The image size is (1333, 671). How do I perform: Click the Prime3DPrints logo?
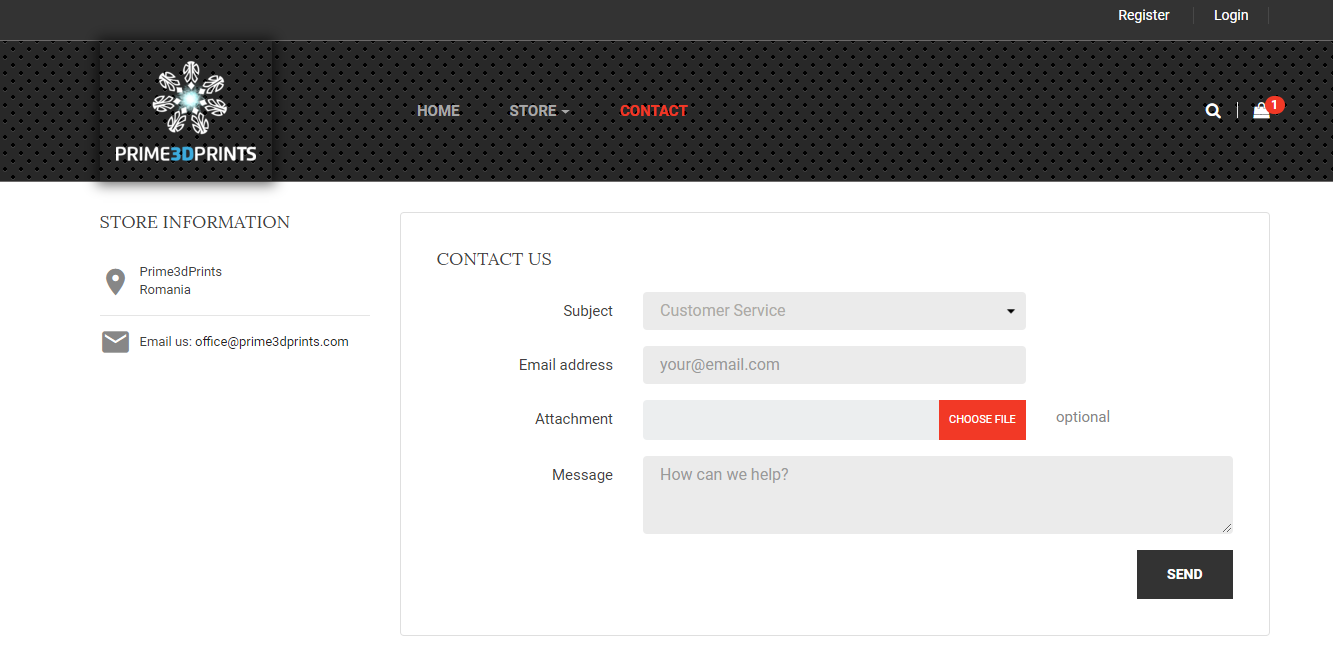point(186,111)
